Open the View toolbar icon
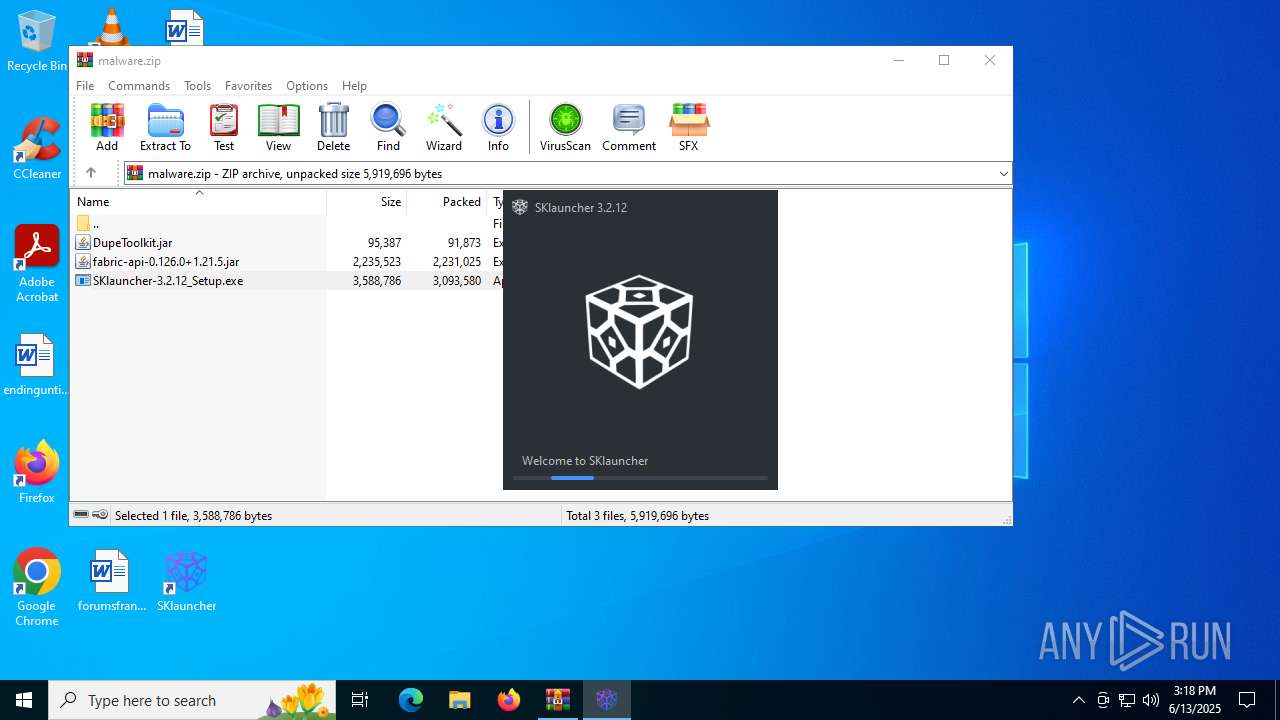The width and height of the screenshot is (1280, 720). [x=278, y=127]
